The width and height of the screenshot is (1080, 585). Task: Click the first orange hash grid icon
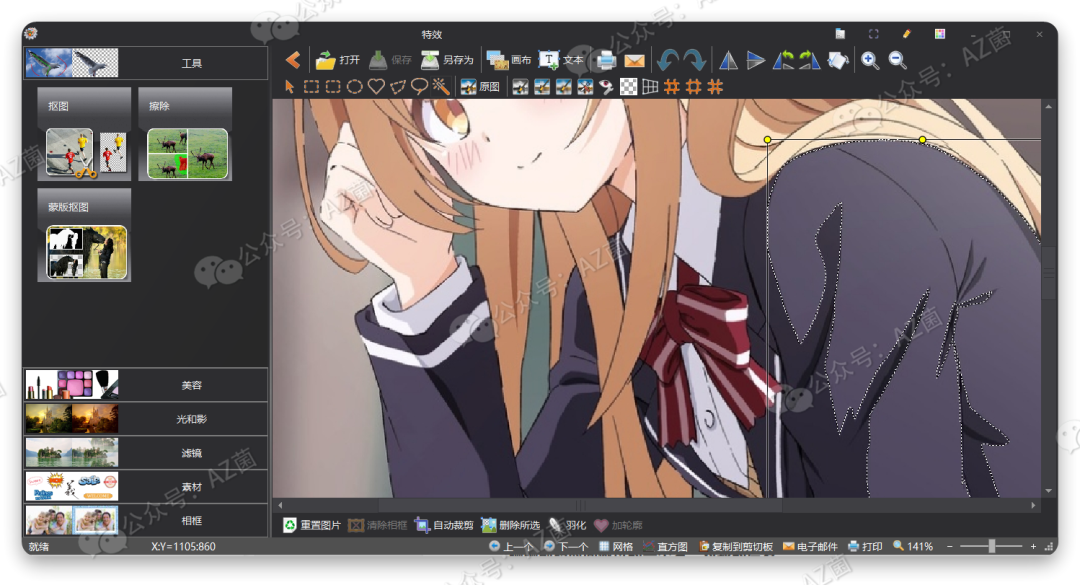click(x=672, y=87)
